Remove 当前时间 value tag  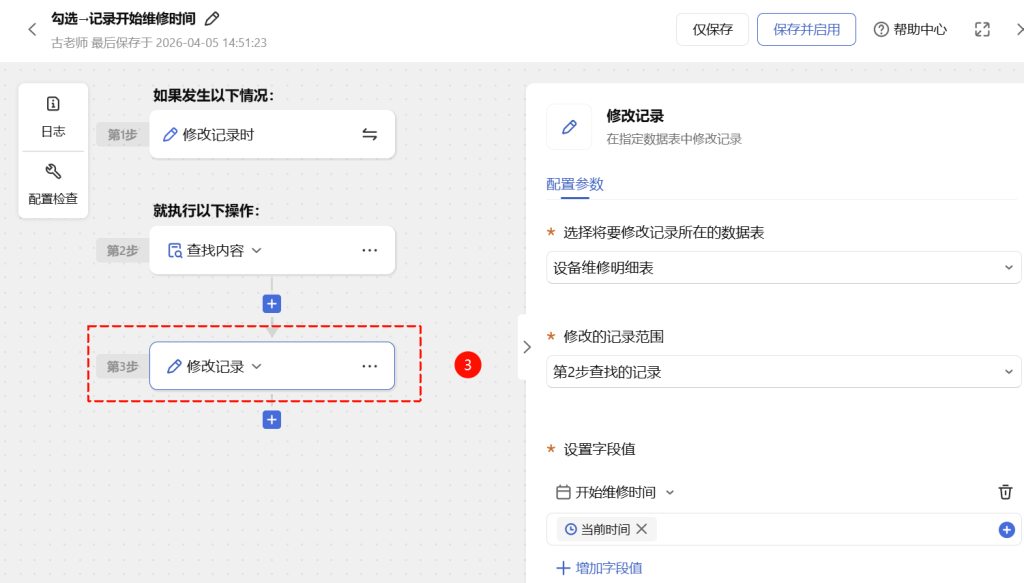coord(641,529)
